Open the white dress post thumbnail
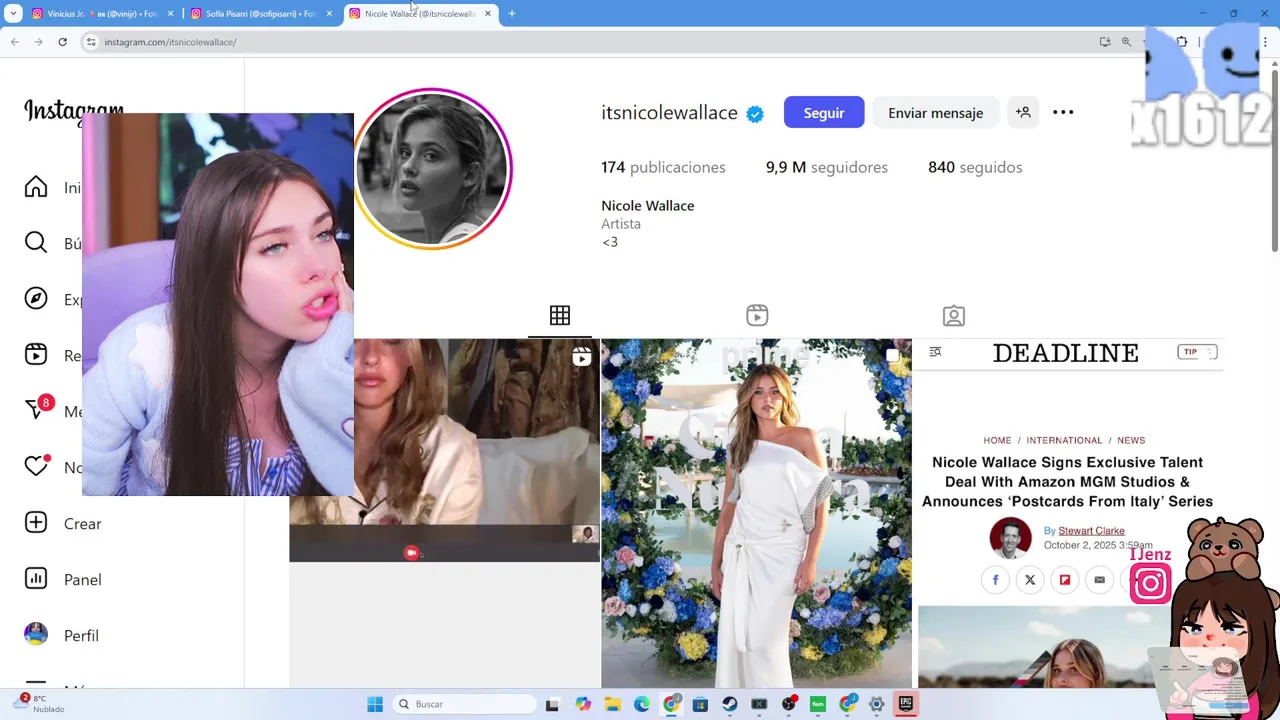Viewport: 1280px width, 720px height. [756, 513]
